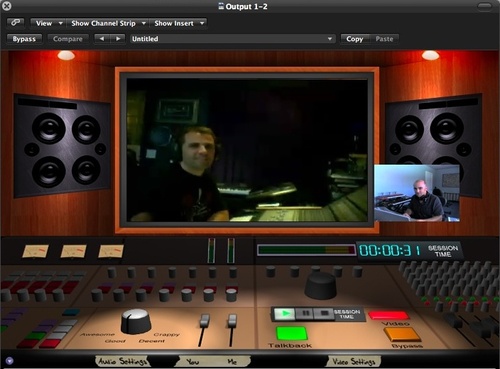The height and width of the screenshot is (369, 500).
Task: Toggle the plug-in Bypass button in the header
Action: pyautogui.click(x=24, y=39)
